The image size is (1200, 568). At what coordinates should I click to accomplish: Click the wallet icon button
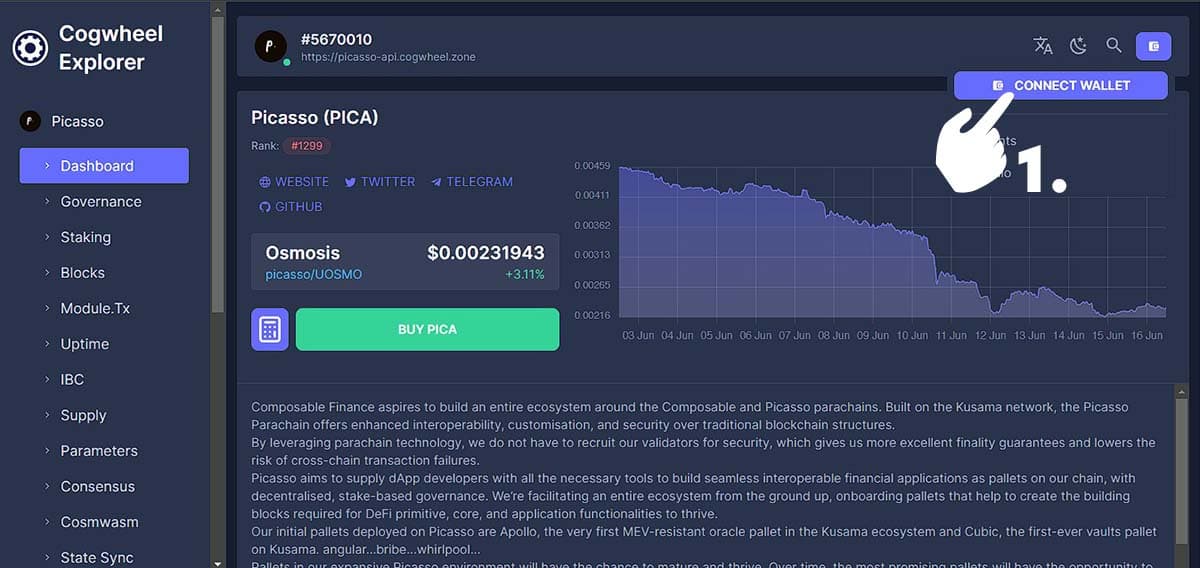pos(1153,46)
